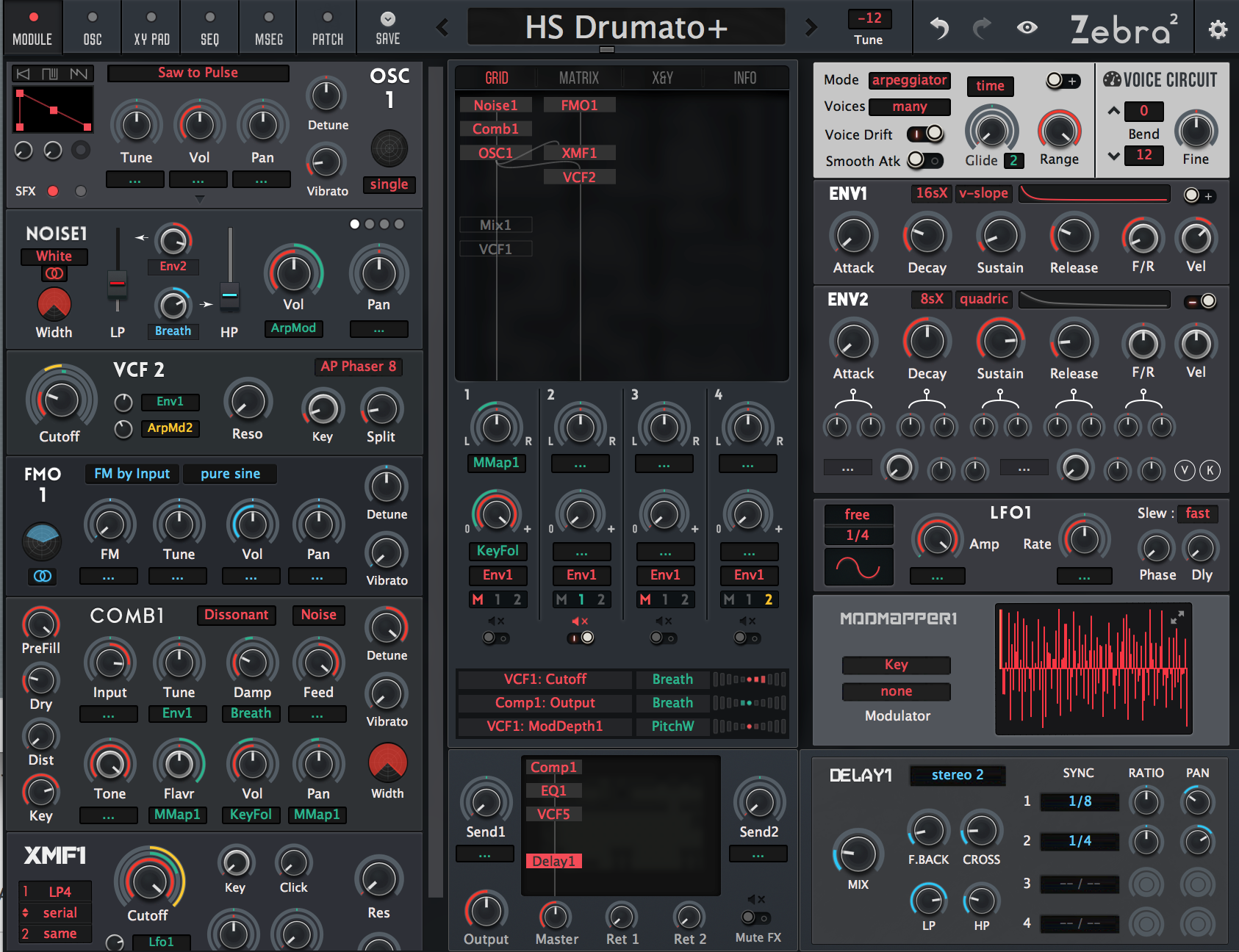The width and height of the screenshot is (1239, 952).
Task: Click the Mute FX speaker icon
Action: click(x=756, y=899)
